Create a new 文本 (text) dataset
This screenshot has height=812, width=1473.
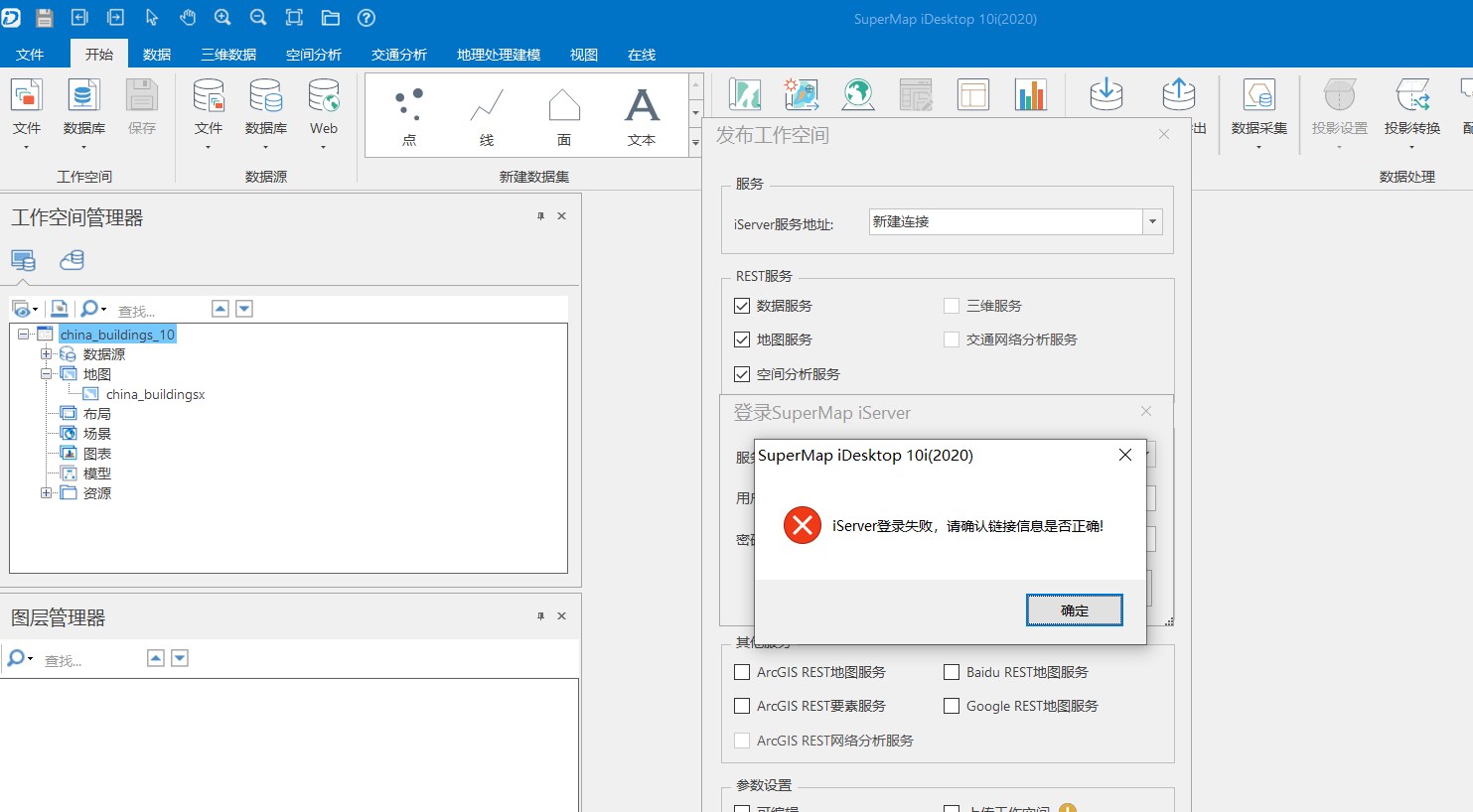642,116
